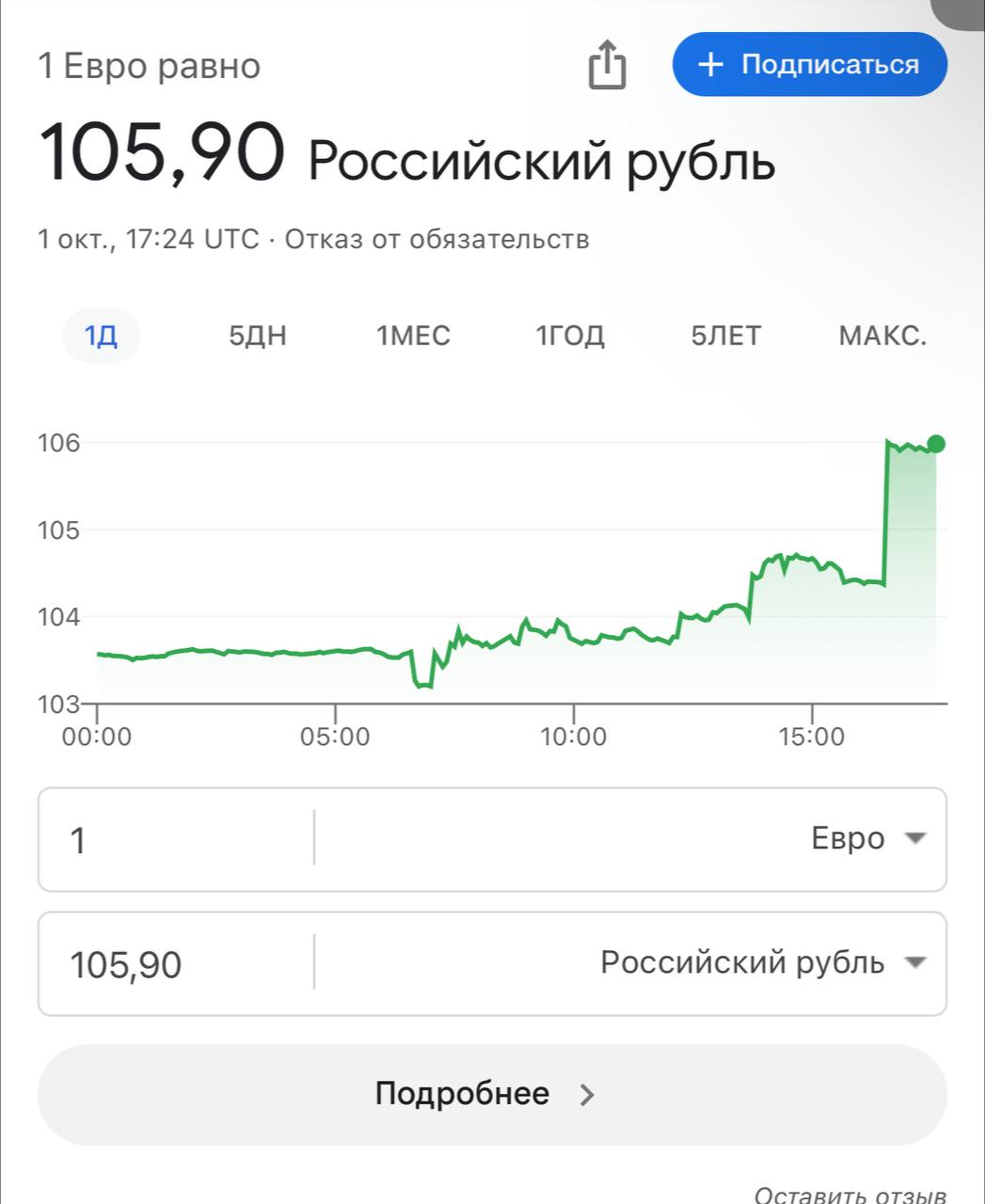
Task: Select the 1Д time range tab
Action: pos(102,336)
